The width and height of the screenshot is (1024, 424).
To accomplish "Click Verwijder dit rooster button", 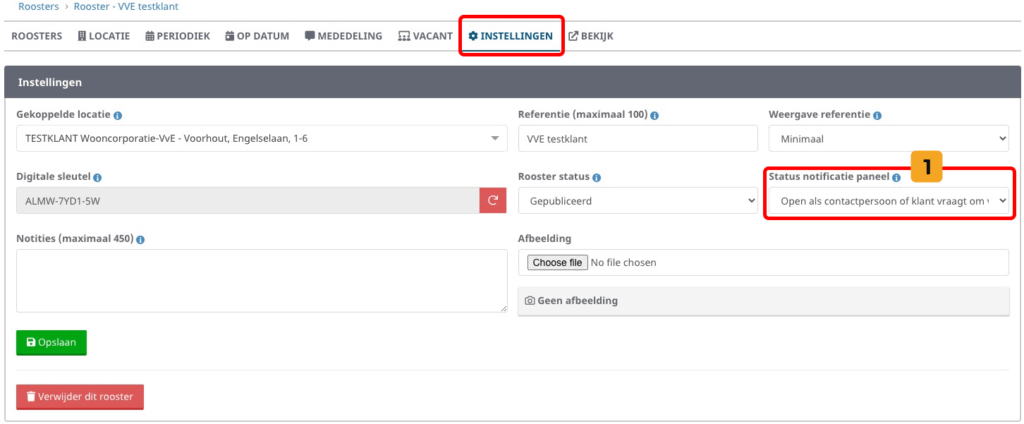I will tap(80, 397).
